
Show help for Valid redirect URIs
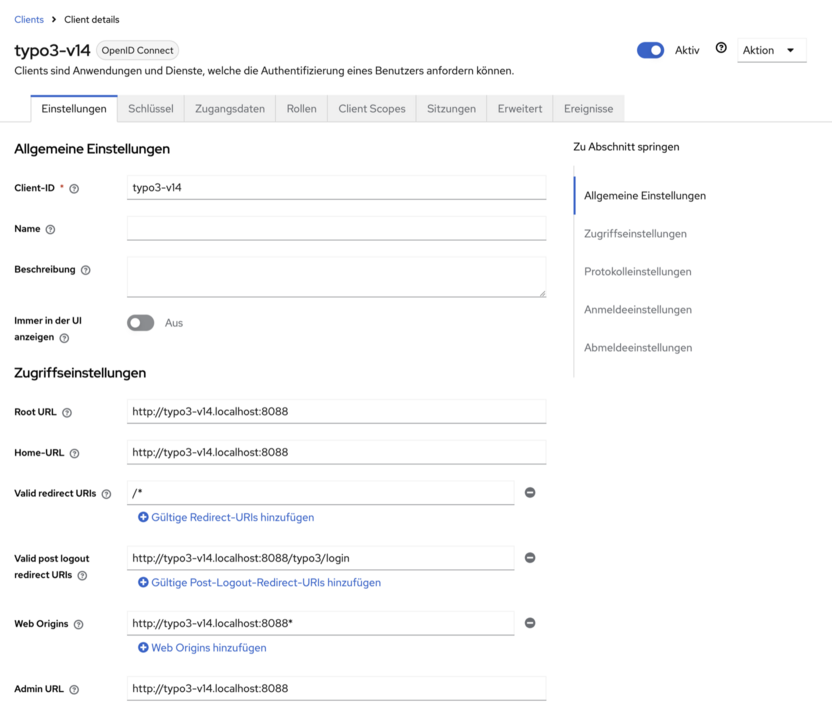point(107,494)
